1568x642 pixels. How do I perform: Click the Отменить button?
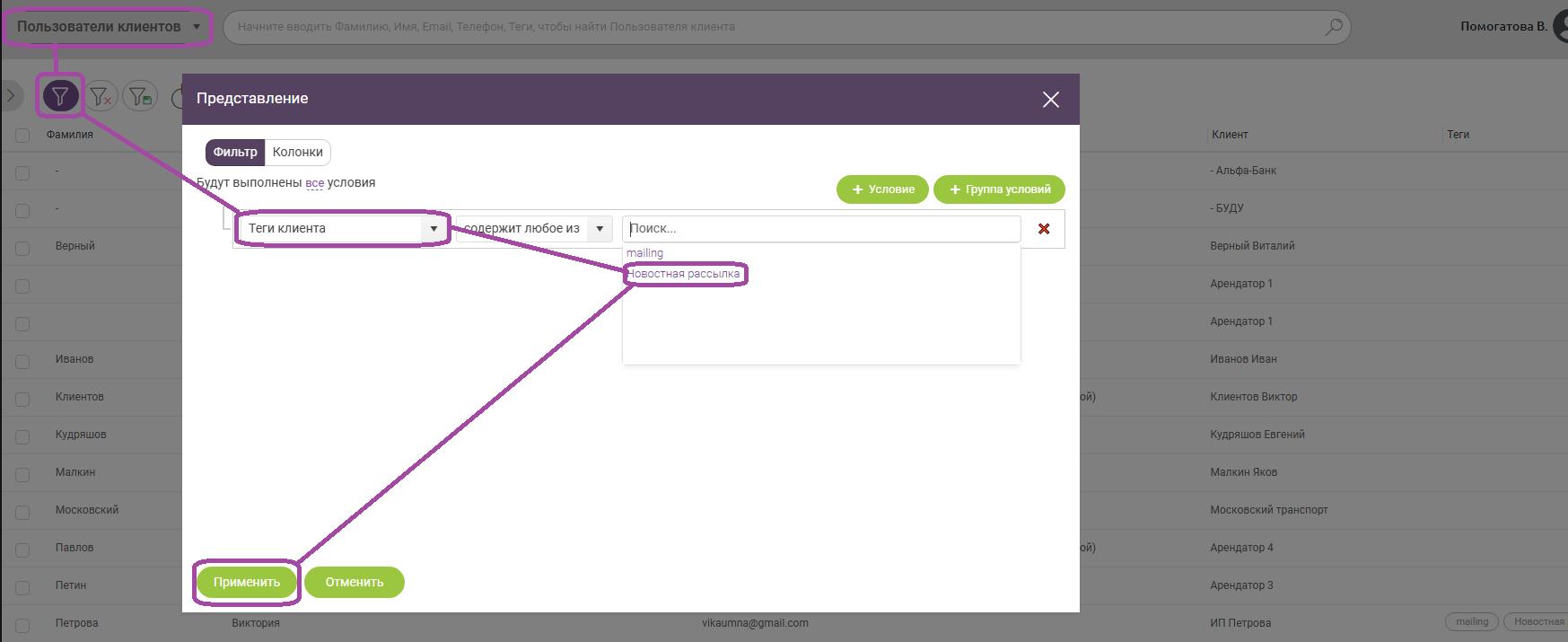click(355, 582)
